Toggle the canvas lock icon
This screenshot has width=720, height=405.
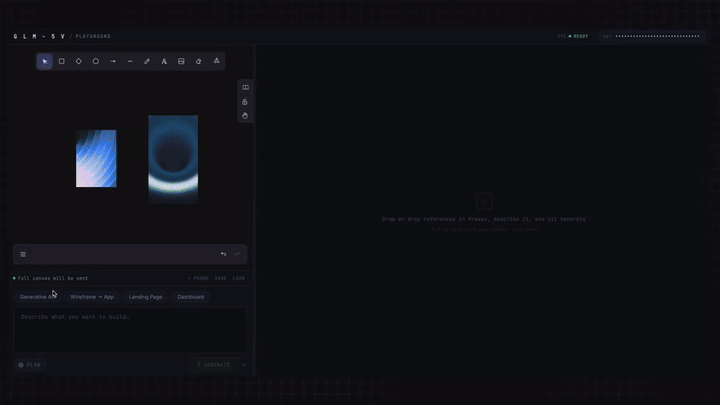tap(245, 101)
